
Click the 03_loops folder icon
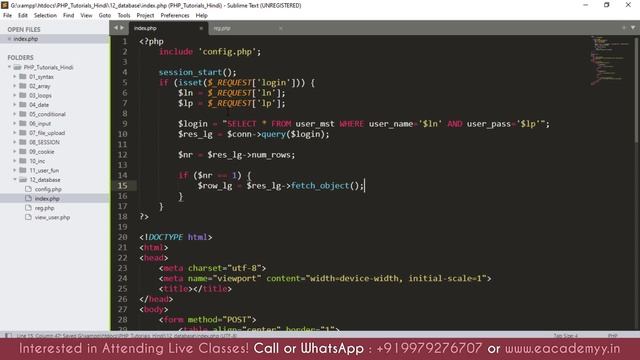tap(23, 95)
